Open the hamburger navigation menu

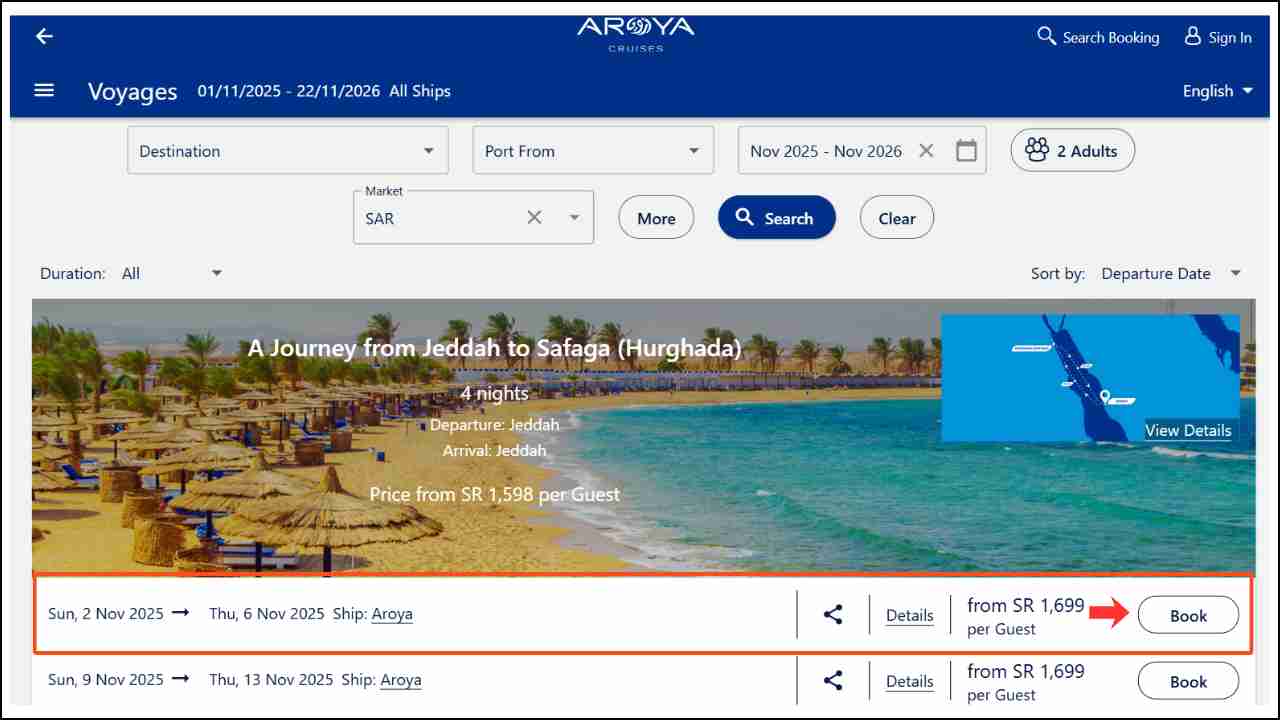(x=44, y=89)
